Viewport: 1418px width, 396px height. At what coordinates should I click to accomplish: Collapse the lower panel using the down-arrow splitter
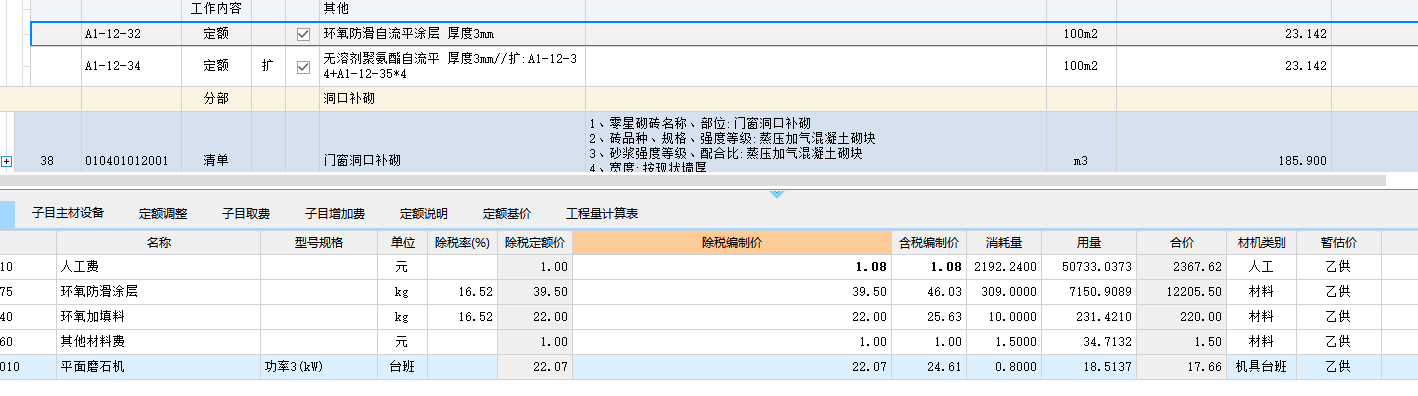coord(777,194)
